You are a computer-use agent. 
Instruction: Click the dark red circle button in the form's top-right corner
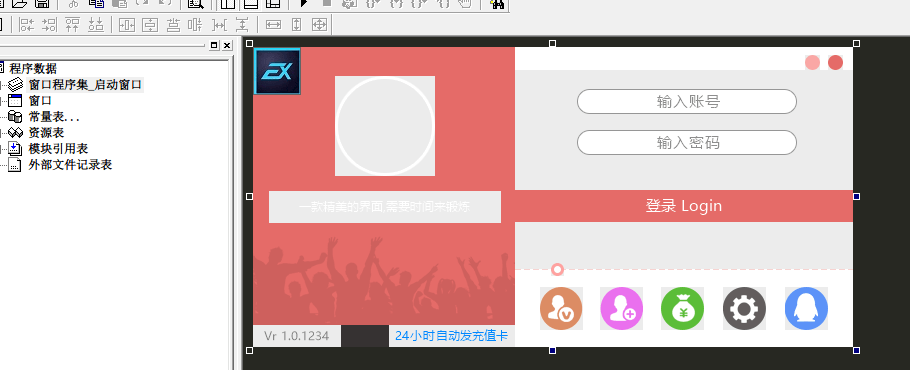click(835, 63)
